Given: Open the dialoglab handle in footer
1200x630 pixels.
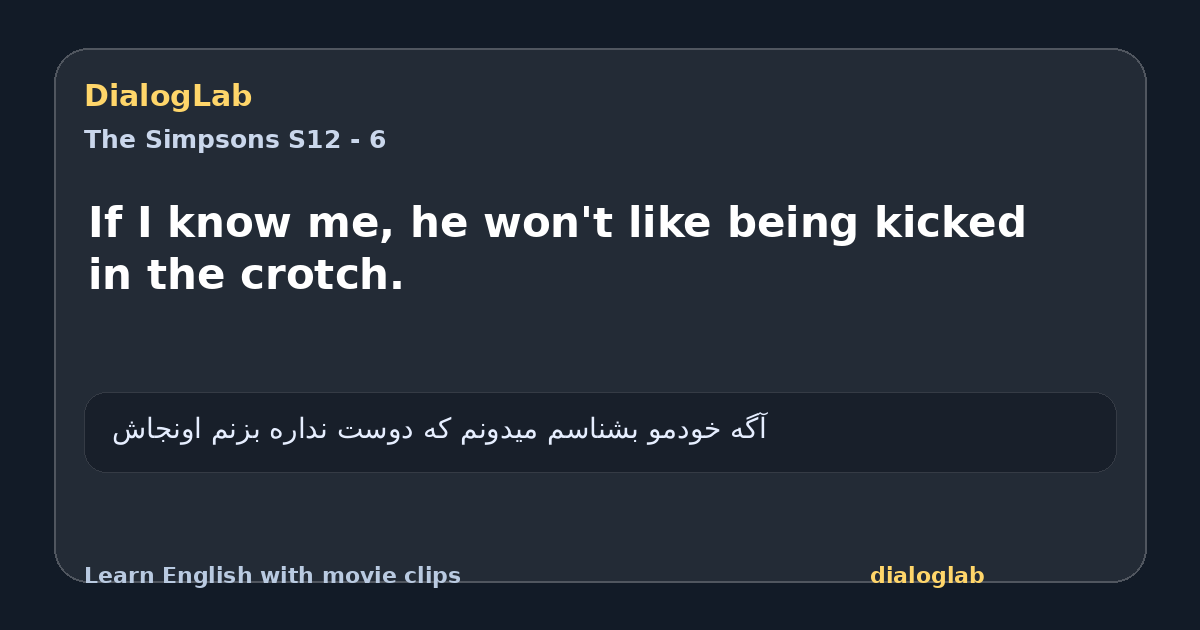Looking at the screenshot, I should [x=927, y=576].
